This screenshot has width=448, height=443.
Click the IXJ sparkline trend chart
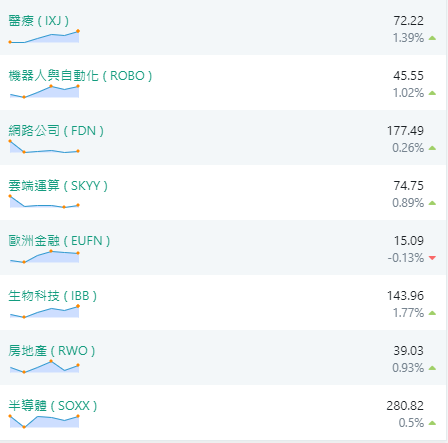(x=44, y=37)
